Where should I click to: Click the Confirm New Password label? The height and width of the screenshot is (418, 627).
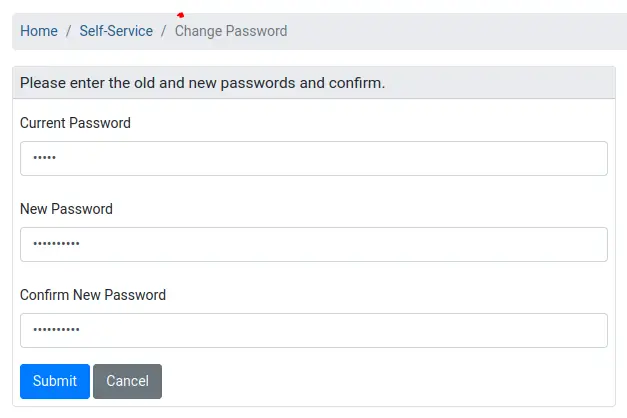(93, 295)
